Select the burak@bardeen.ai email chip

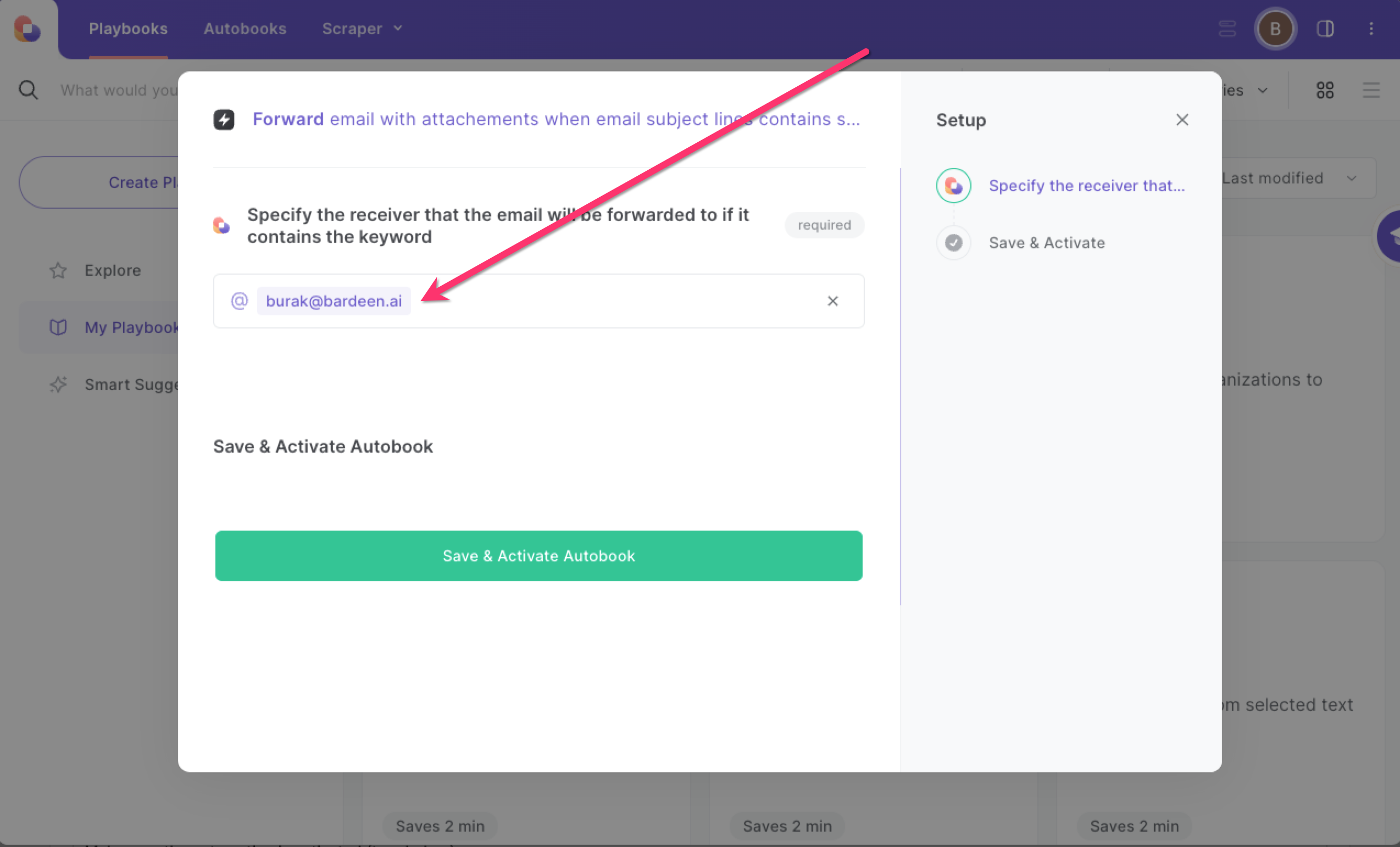tap(334, 301)
